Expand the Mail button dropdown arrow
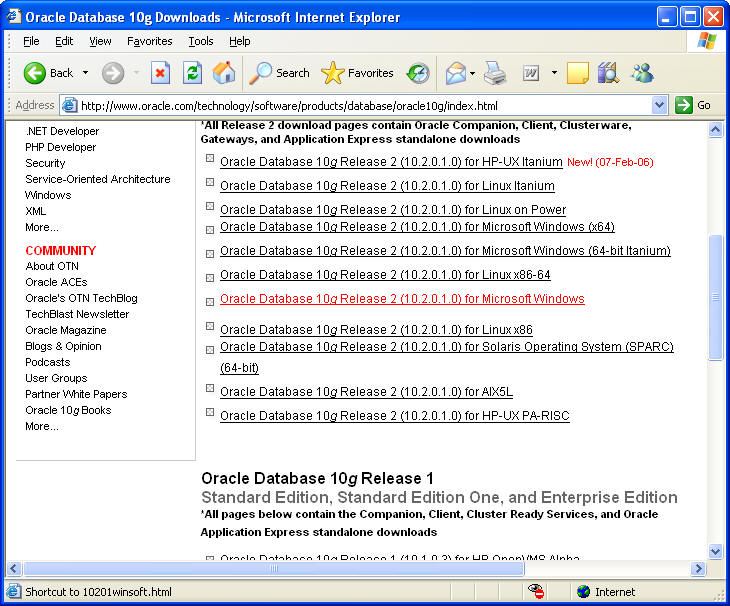 click(x=473, y=73)
